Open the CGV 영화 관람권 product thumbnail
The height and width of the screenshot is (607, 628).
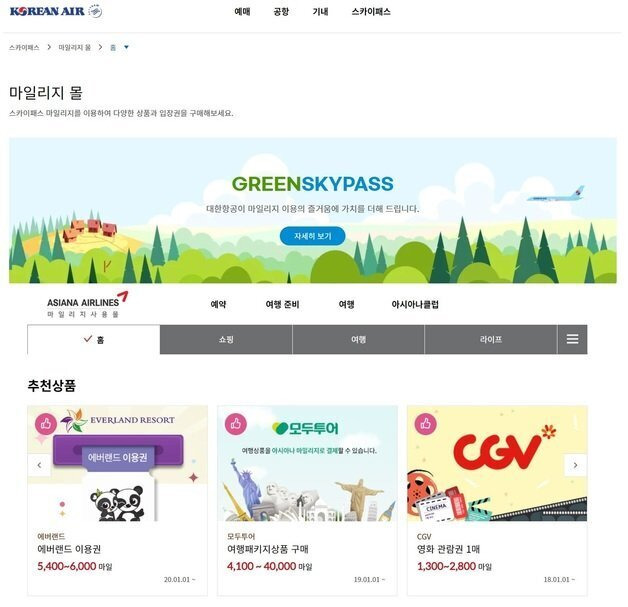click(x=497, y=463)
